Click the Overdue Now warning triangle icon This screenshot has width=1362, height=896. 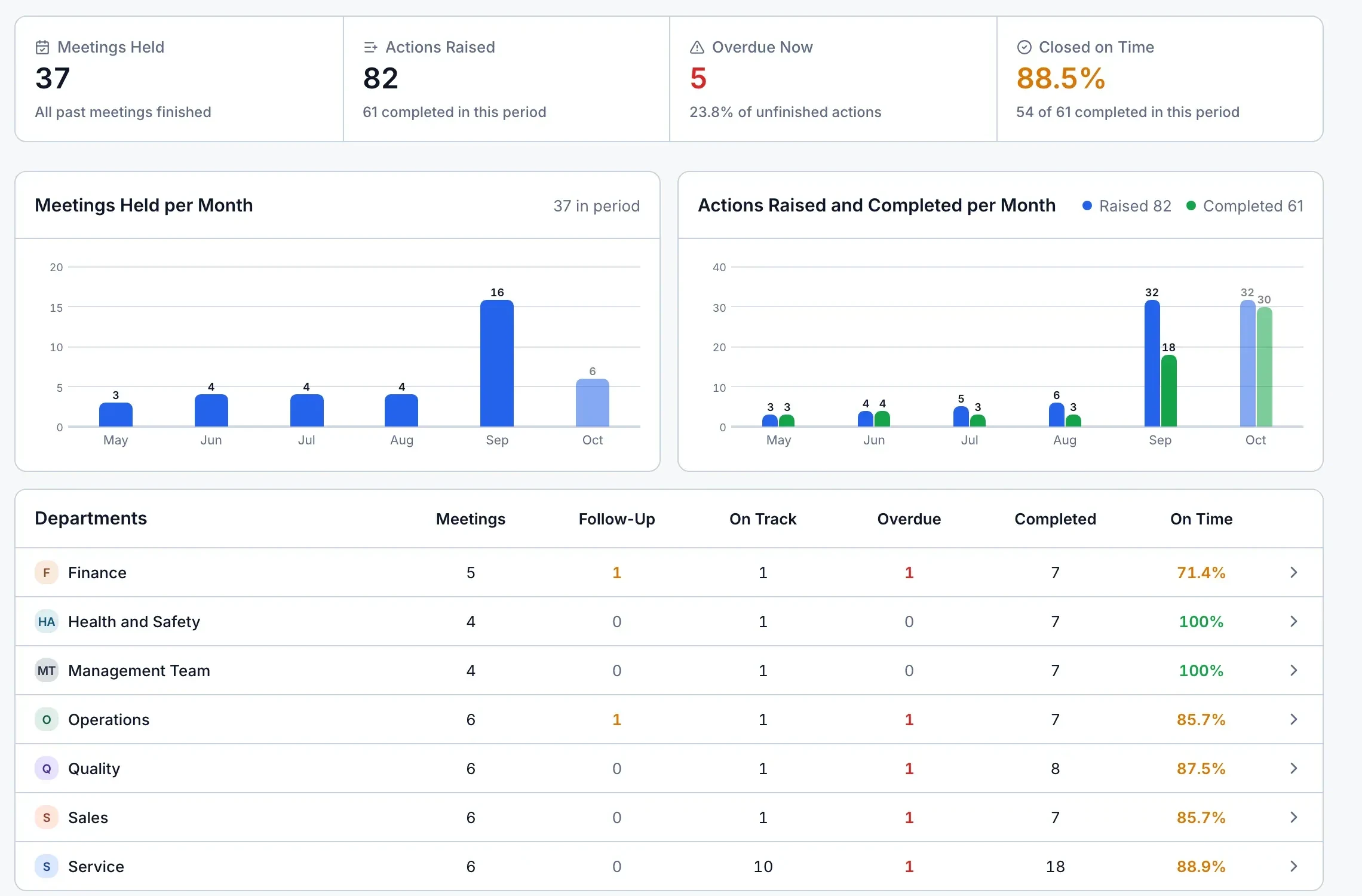point(697,47)
